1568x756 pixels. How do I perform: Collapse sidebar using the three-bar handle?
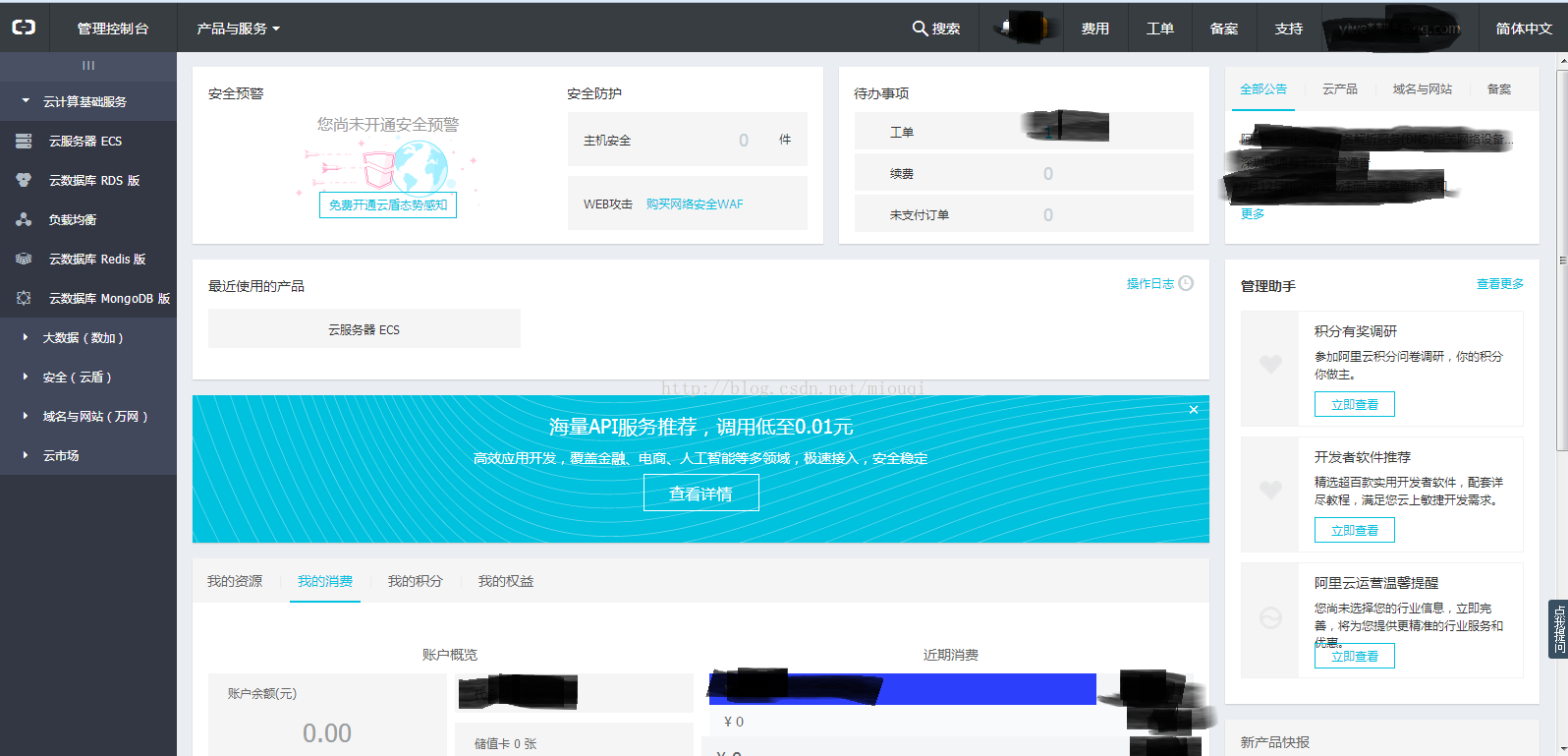point(88,66)
